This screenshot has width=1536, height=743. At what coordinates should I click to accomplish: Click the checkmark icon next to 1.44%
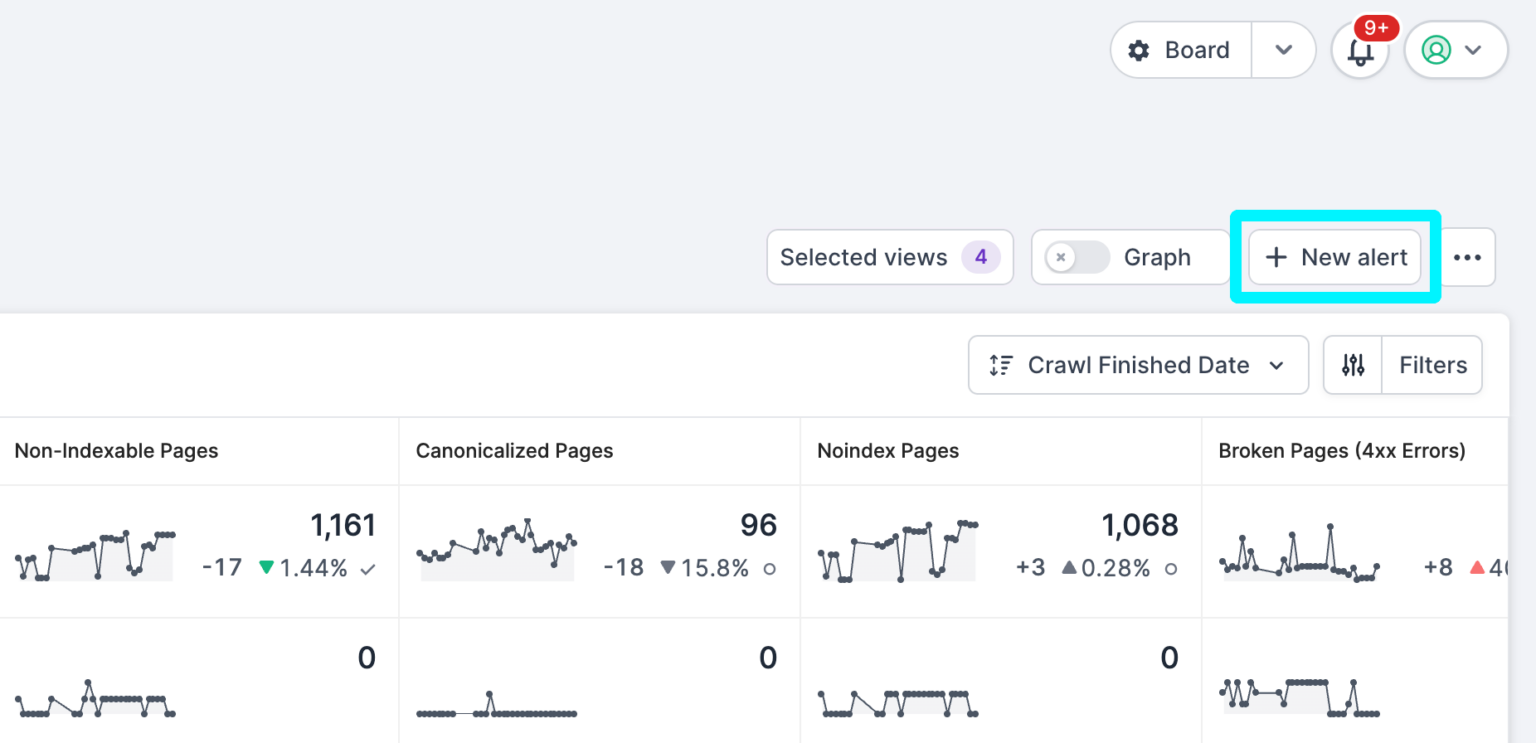tap(368, 569)
